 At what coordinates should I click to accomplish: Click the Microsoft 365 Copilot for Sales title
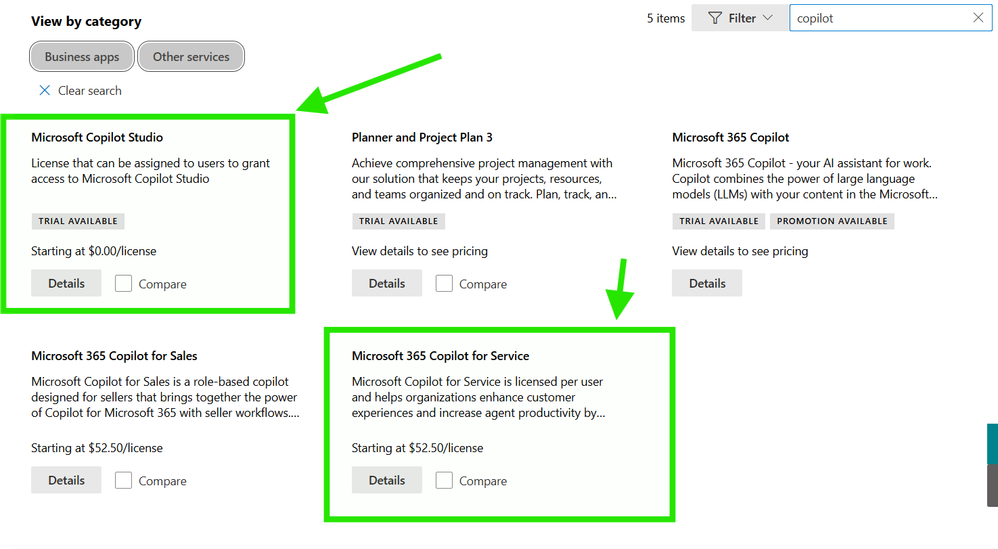(114, 356)
